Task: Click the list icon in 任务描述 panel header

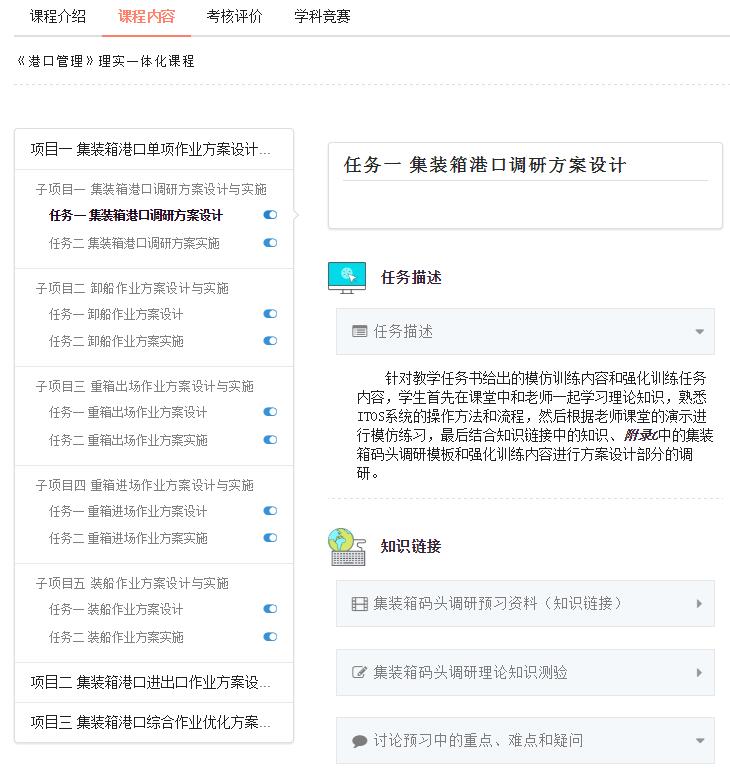Action: 360,332
